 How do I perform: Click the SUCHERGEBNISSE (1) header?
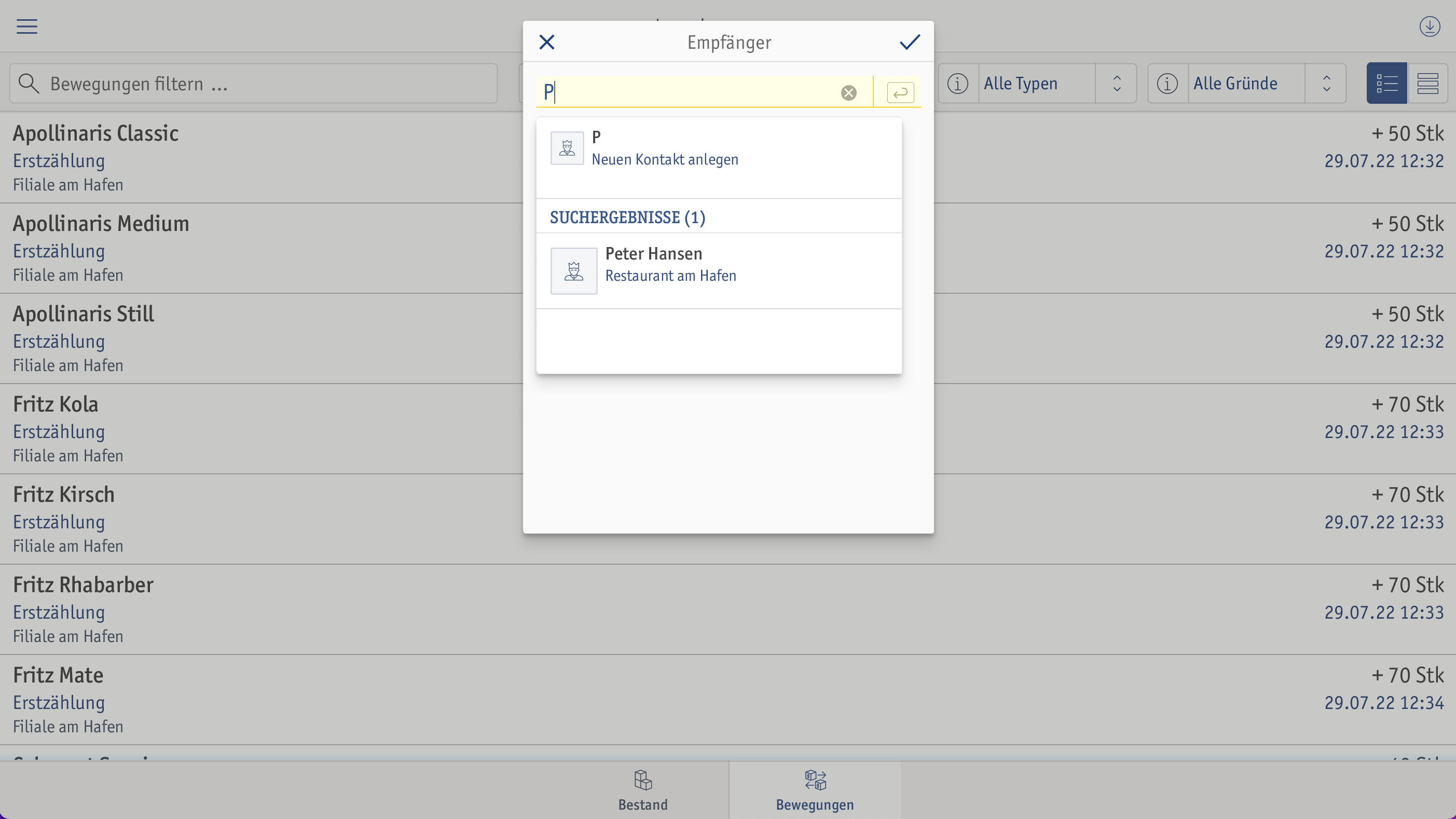(627, 217)
